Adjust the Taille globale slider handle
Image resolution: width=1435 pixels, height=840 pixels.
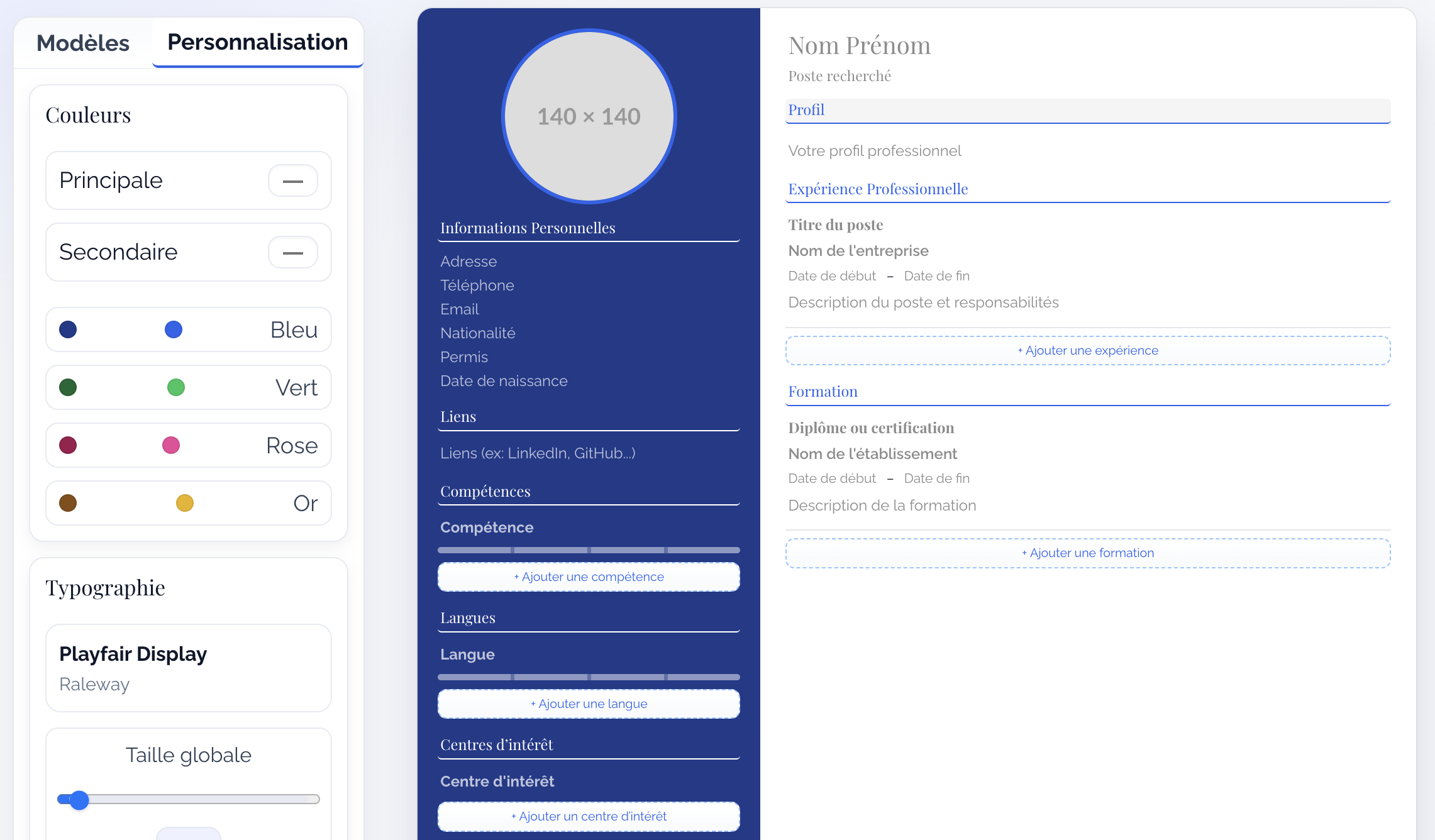[79, 800]
